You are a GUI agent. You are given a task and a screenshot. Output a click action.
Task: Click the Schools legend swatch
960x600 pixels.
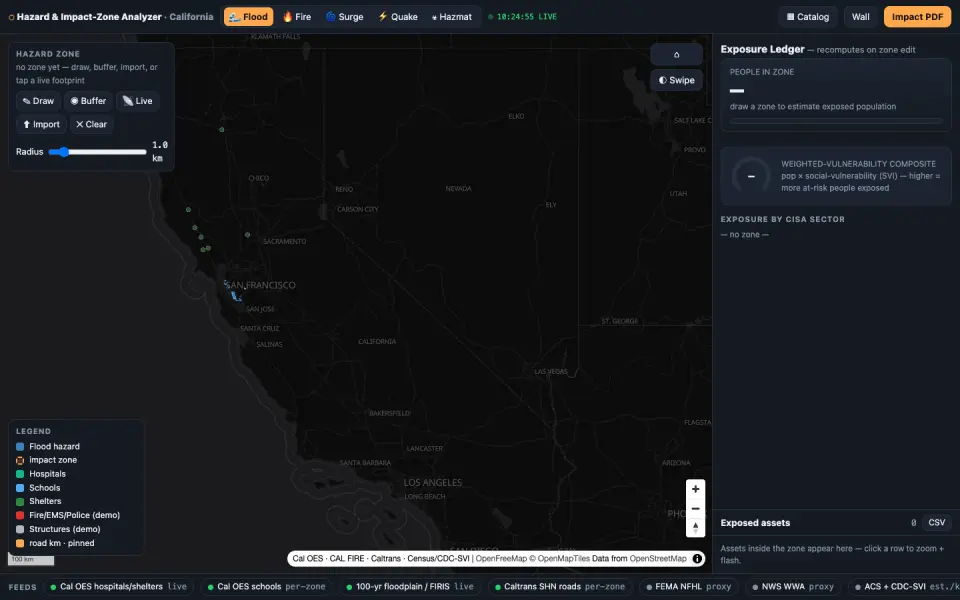click(20, 488)
